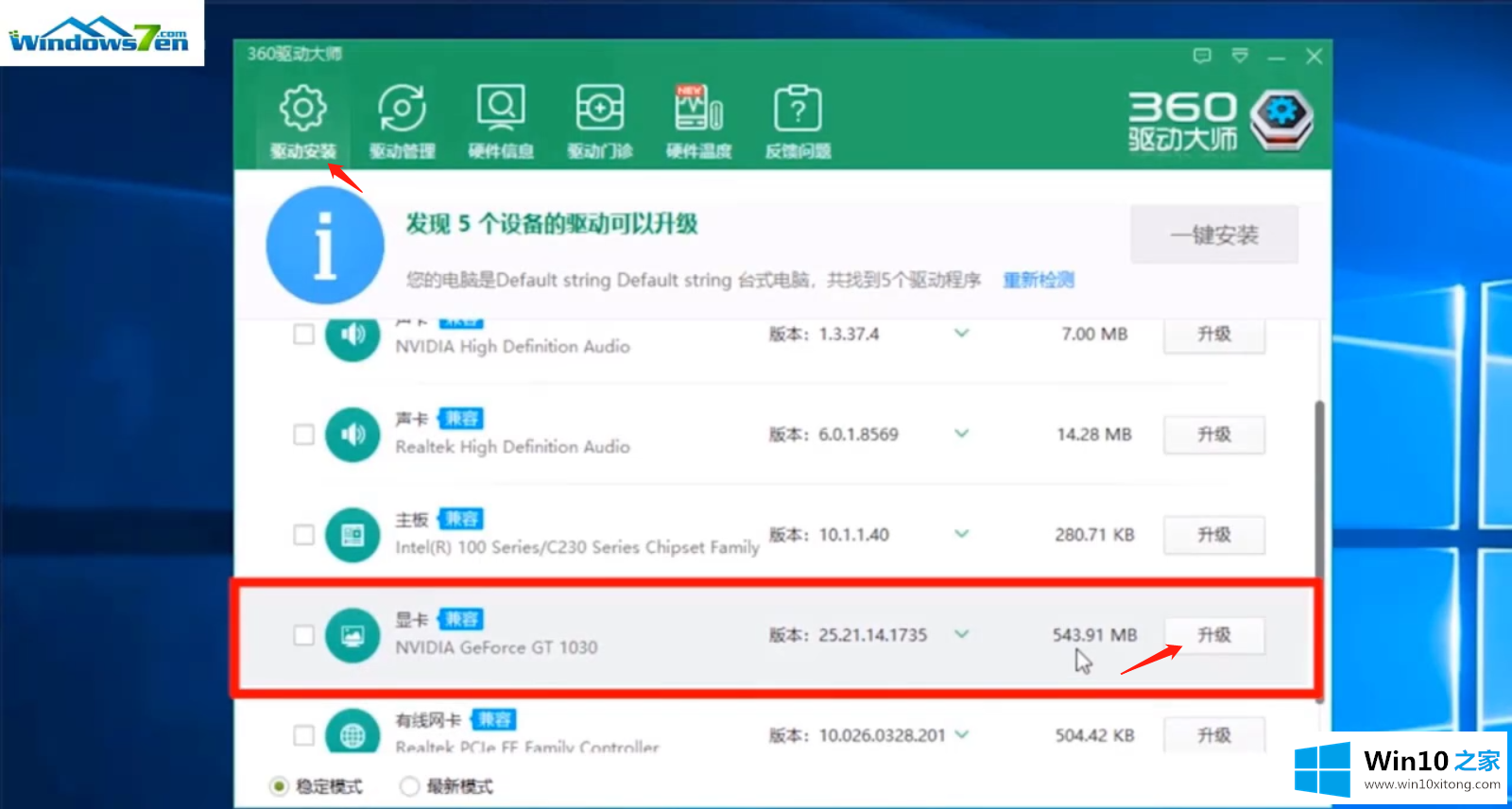
Task: Click the NVIDIA High Definition Audio speaker icon
Action: (352, 336)
